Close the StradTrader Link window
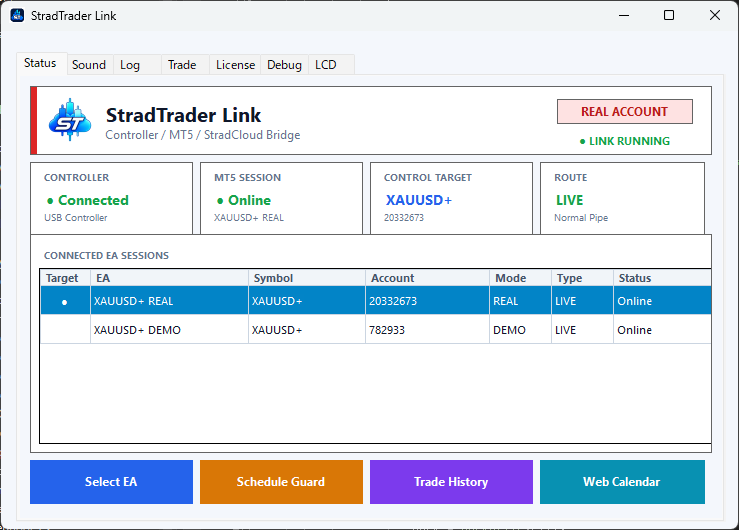This screenshot has height=530, width=739. 714,16
